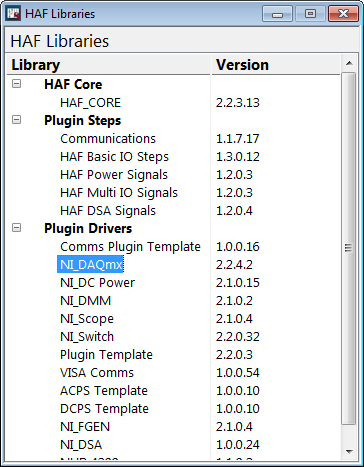This screenshot has height=467, width=364.
Task: Click version 2.1.0.2 cell
Action: tap(234, 301)
